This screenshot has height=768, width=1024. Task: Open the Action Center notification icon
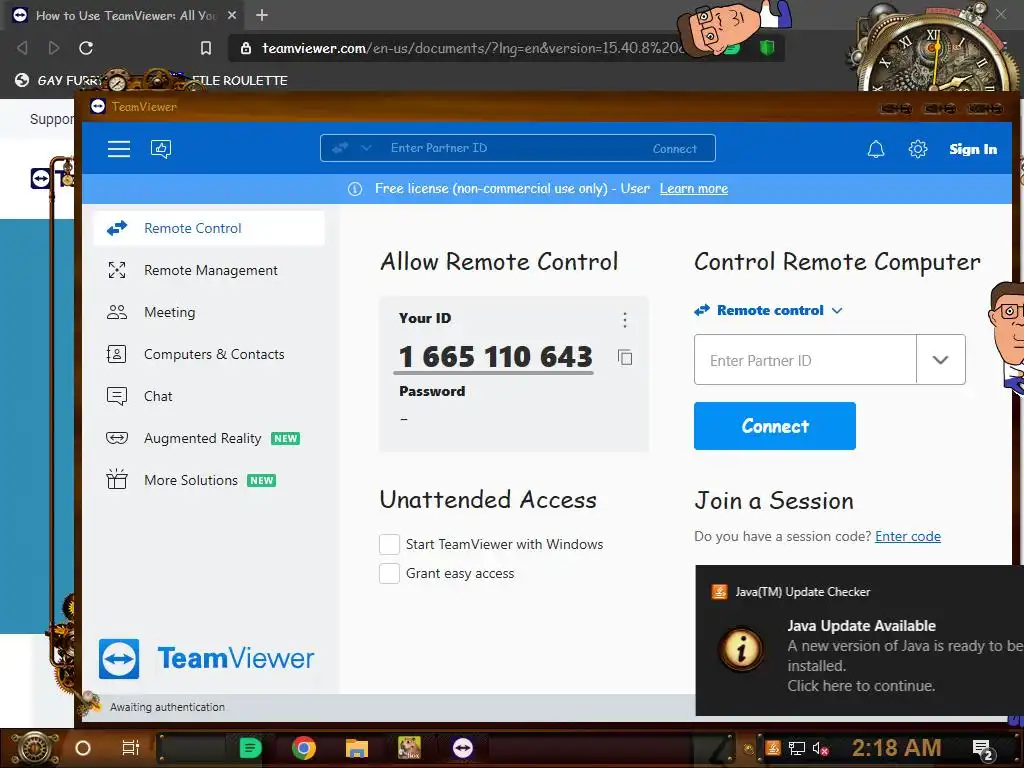[x=982, y=749]
